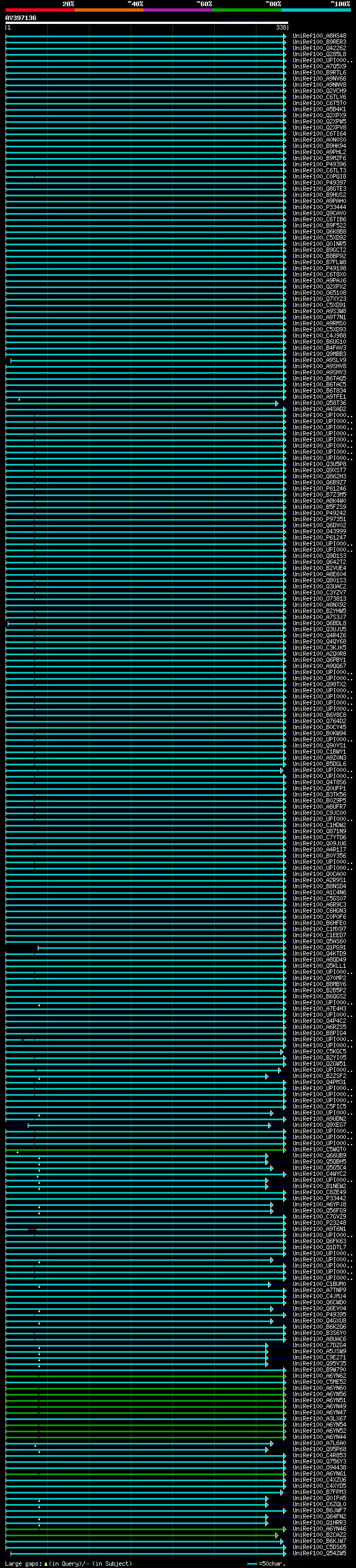Click the green ~80% identity color bar

(x=247, y=11)
